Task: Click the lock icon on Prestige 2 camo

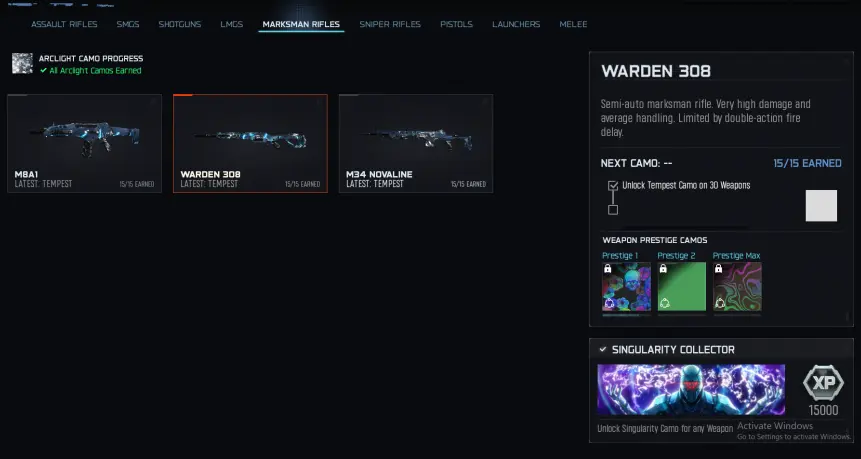Action: click(x=663, y=268)
